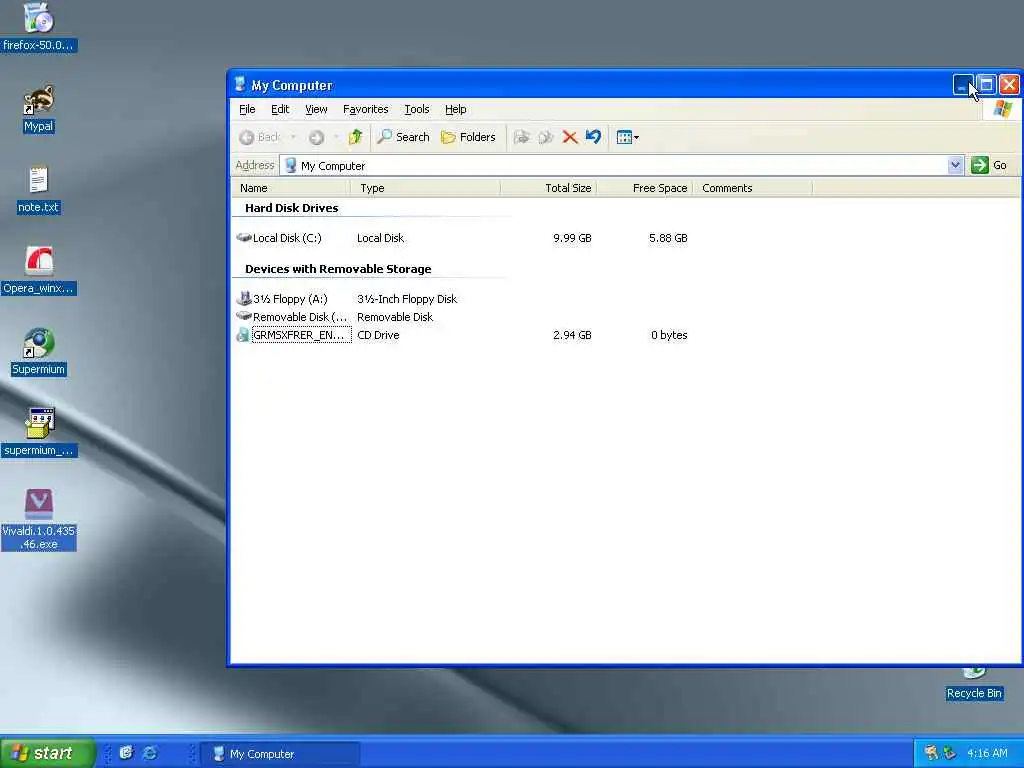Expand the Address bar dropdown

click(x=955, y=165)
